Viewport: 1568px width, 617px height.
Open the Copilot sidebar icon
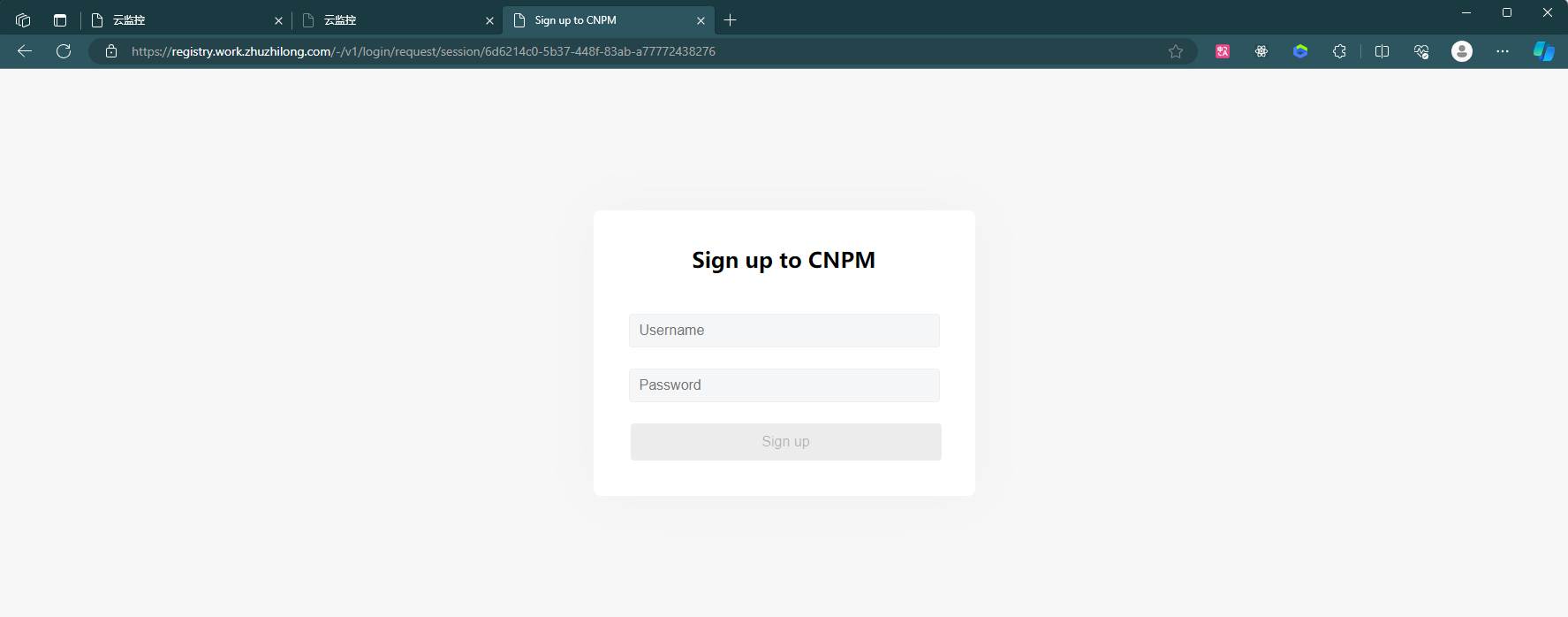click(x=1543, y=51)
